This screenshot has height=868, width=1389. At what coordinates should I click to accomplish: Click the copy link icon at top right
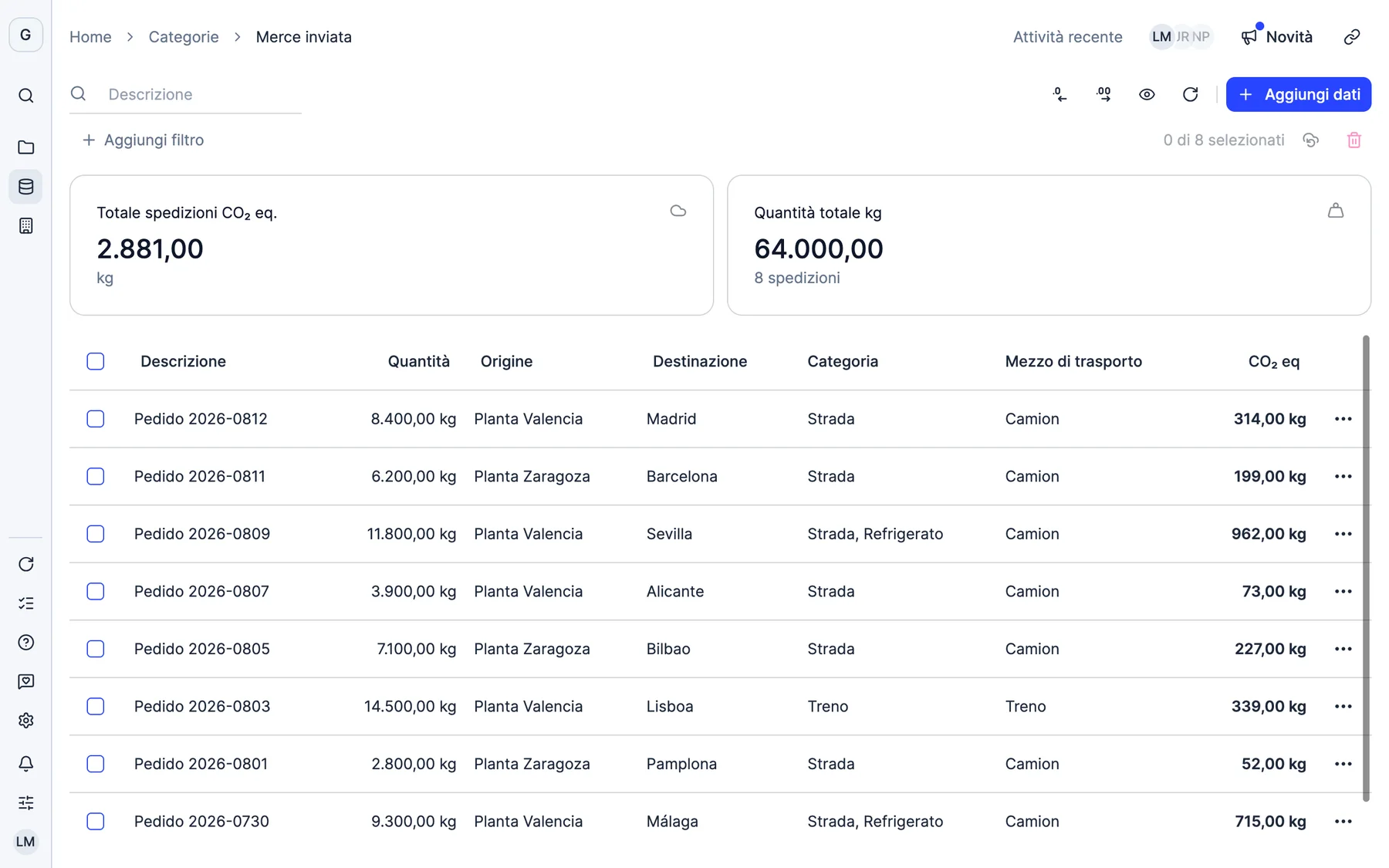point(1352,37)
